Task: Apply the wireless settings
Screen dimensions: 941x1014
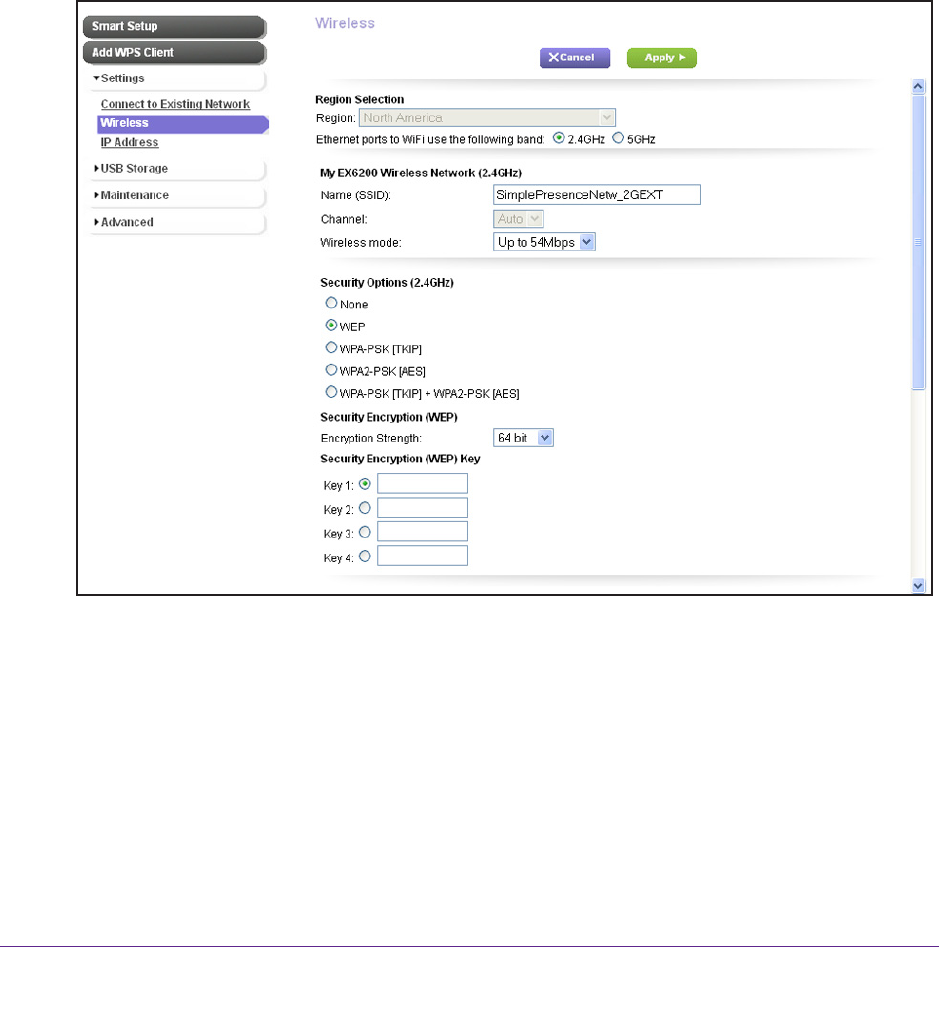Action: coord(661,58)
